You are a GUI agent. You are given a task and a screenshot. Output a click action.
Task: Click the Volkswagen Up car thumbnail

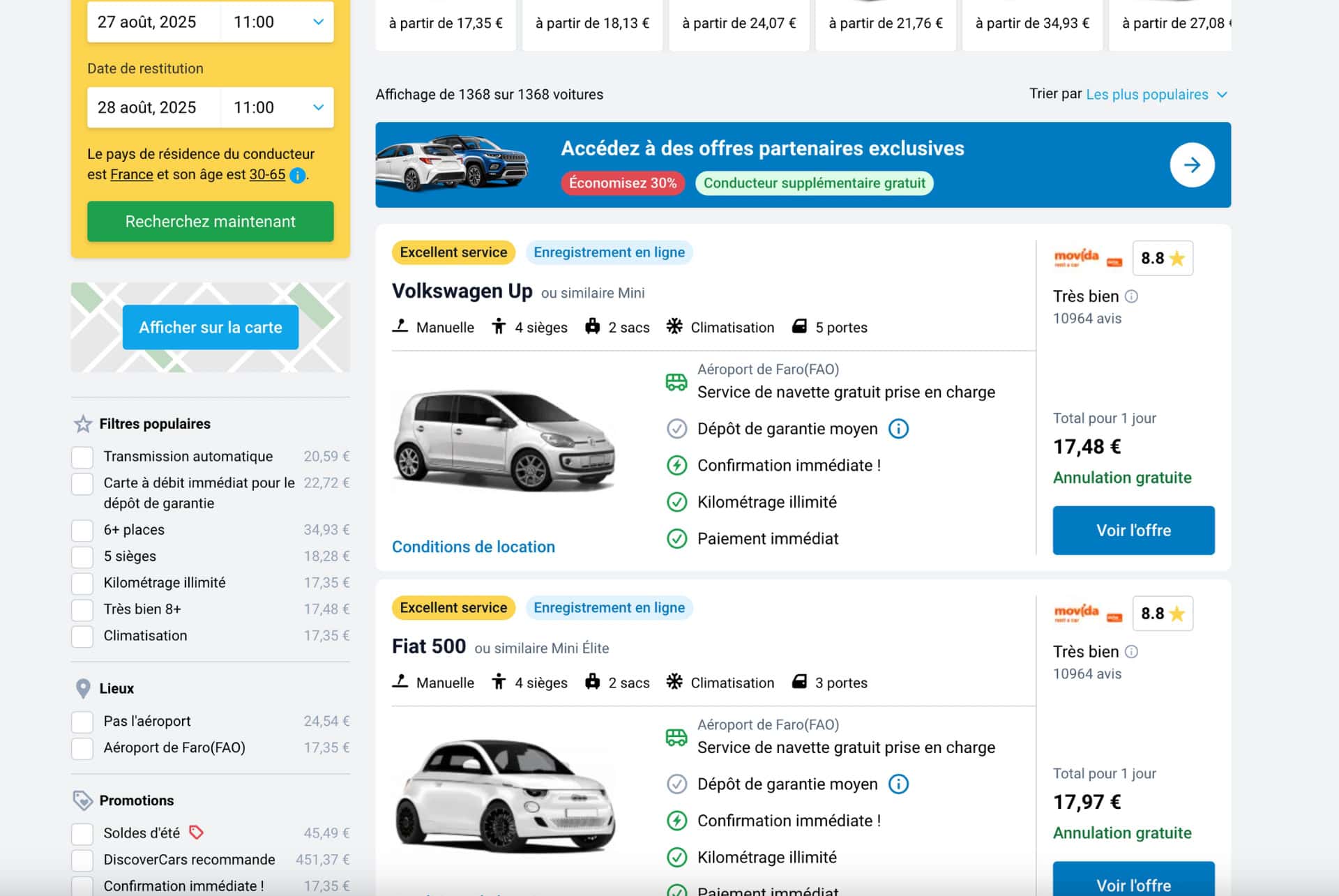pyautogui.click(x=504, y=441)
